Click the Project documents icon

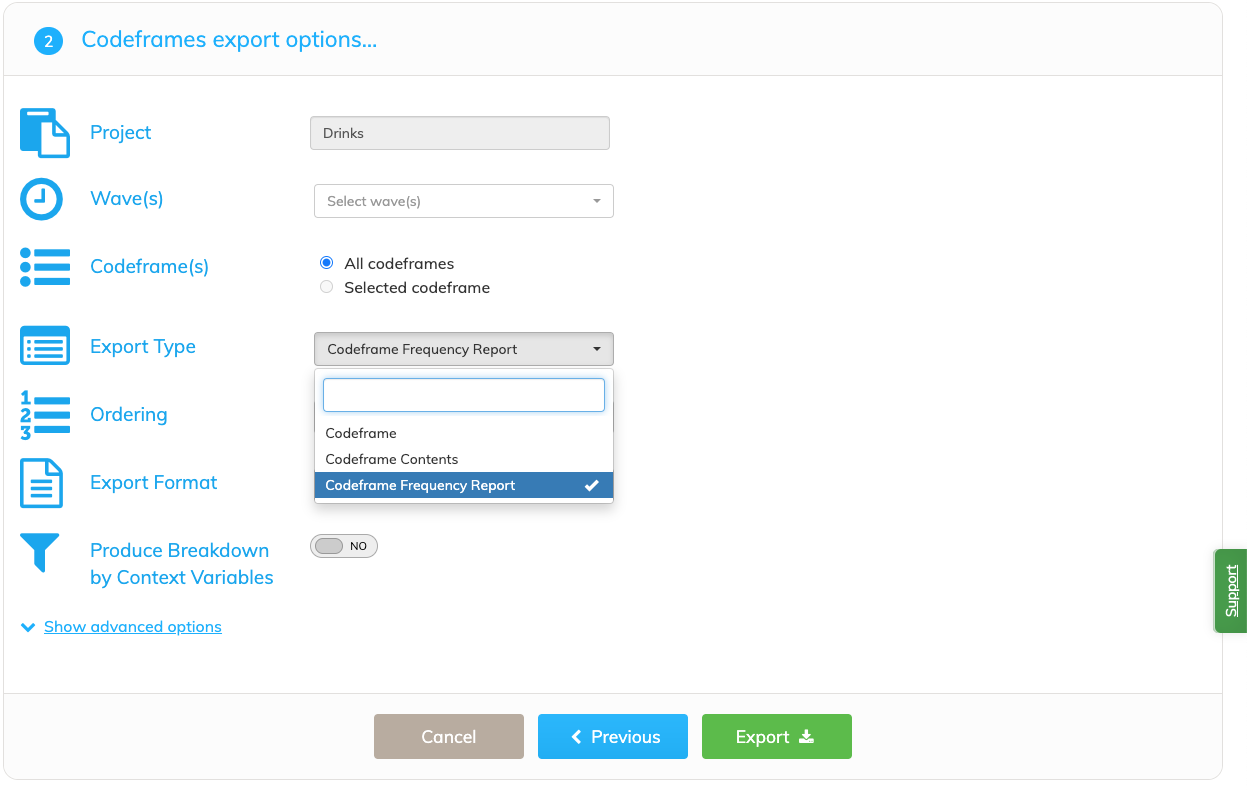click(x=45, y=133)
